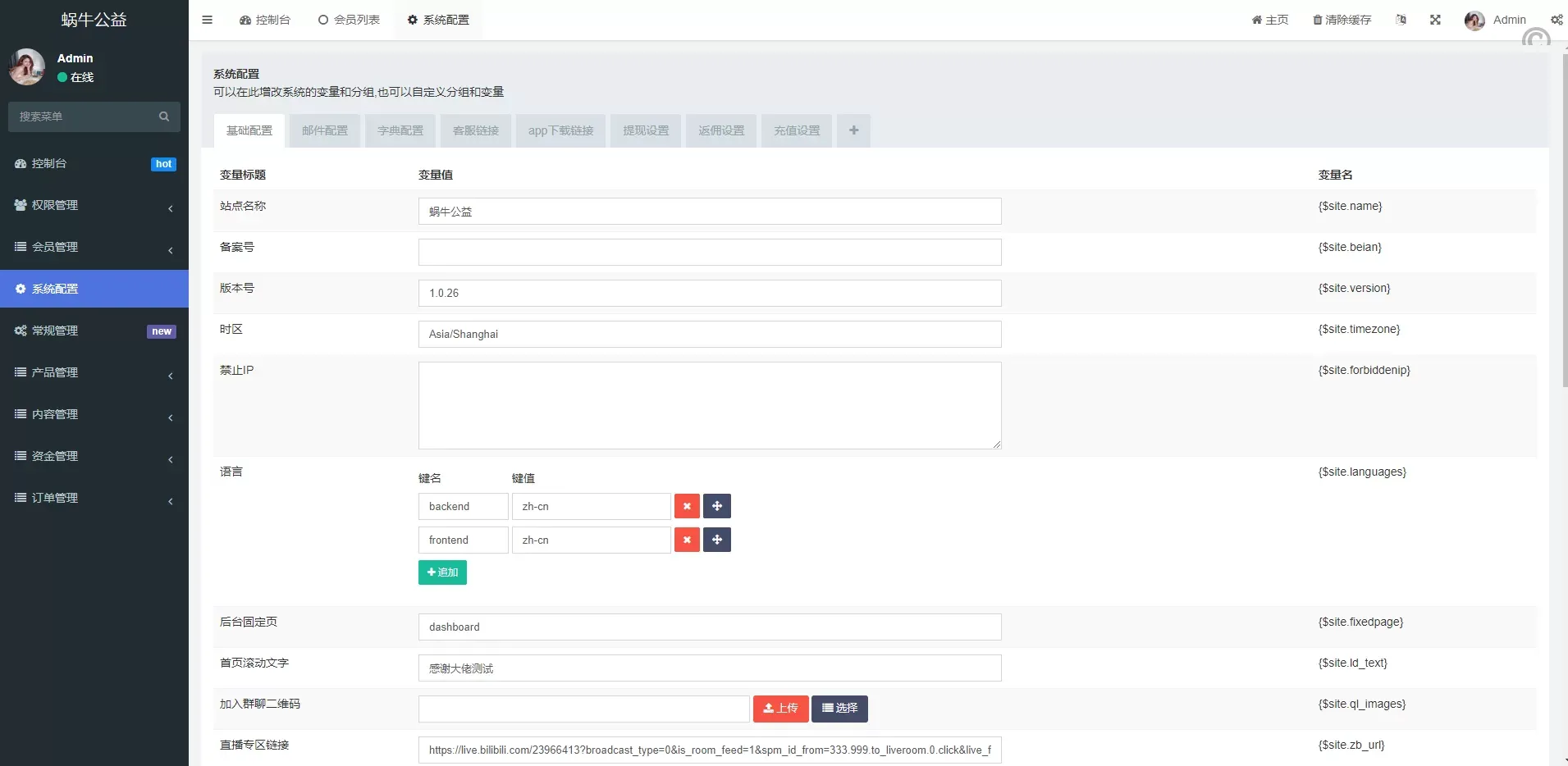Click Admin avatar in top bar
The image size is (1568, 766).
click(1474, 21)
